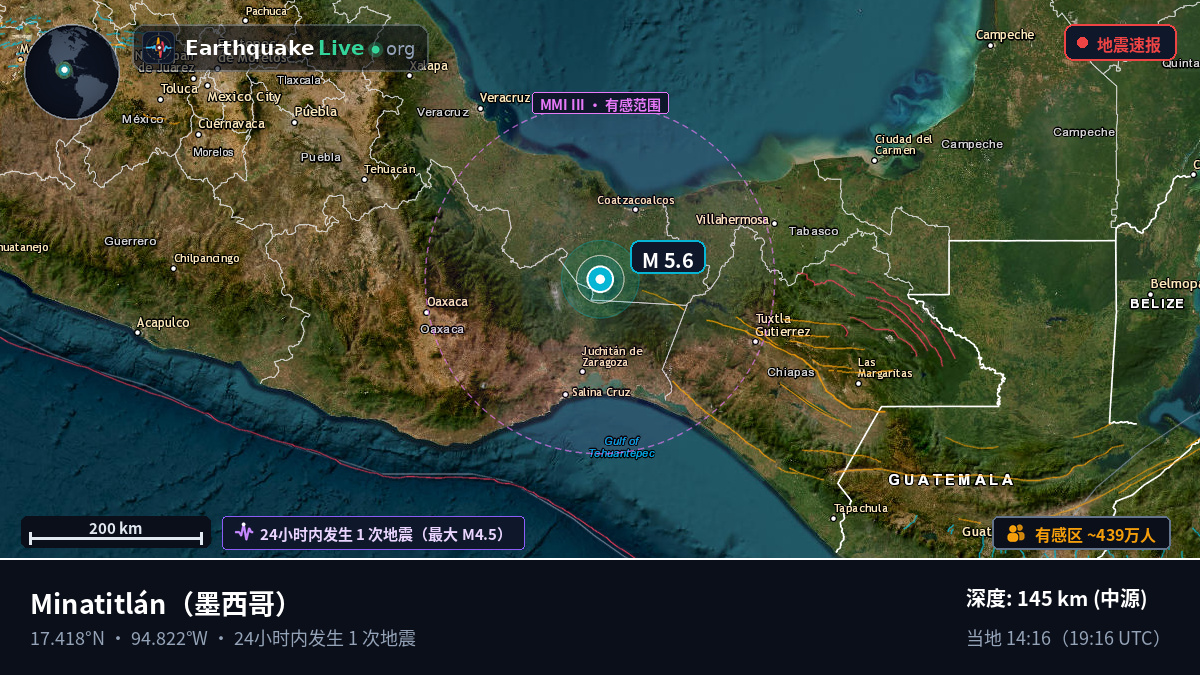Click the Pachuca city label
This screenshot has height=675, width=1200.
point(266,11)
